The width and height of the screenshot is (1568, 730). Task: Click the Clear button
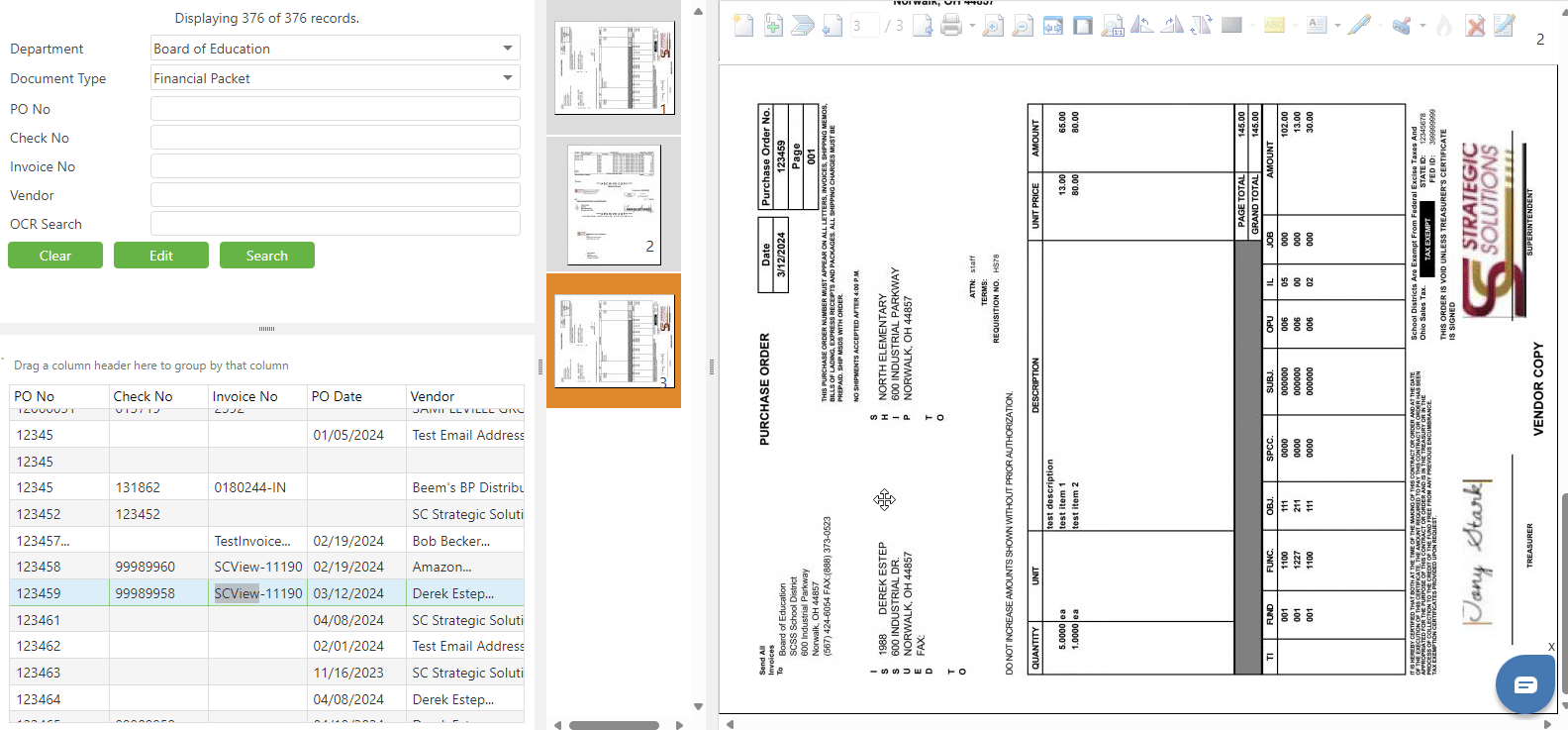[x=55, y=256]
